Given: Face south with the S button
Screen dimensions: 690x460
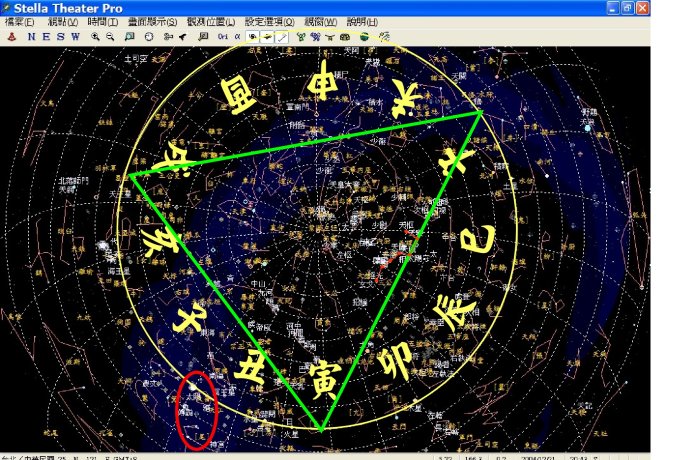Looking at the screenshot, I should (60, 36).
